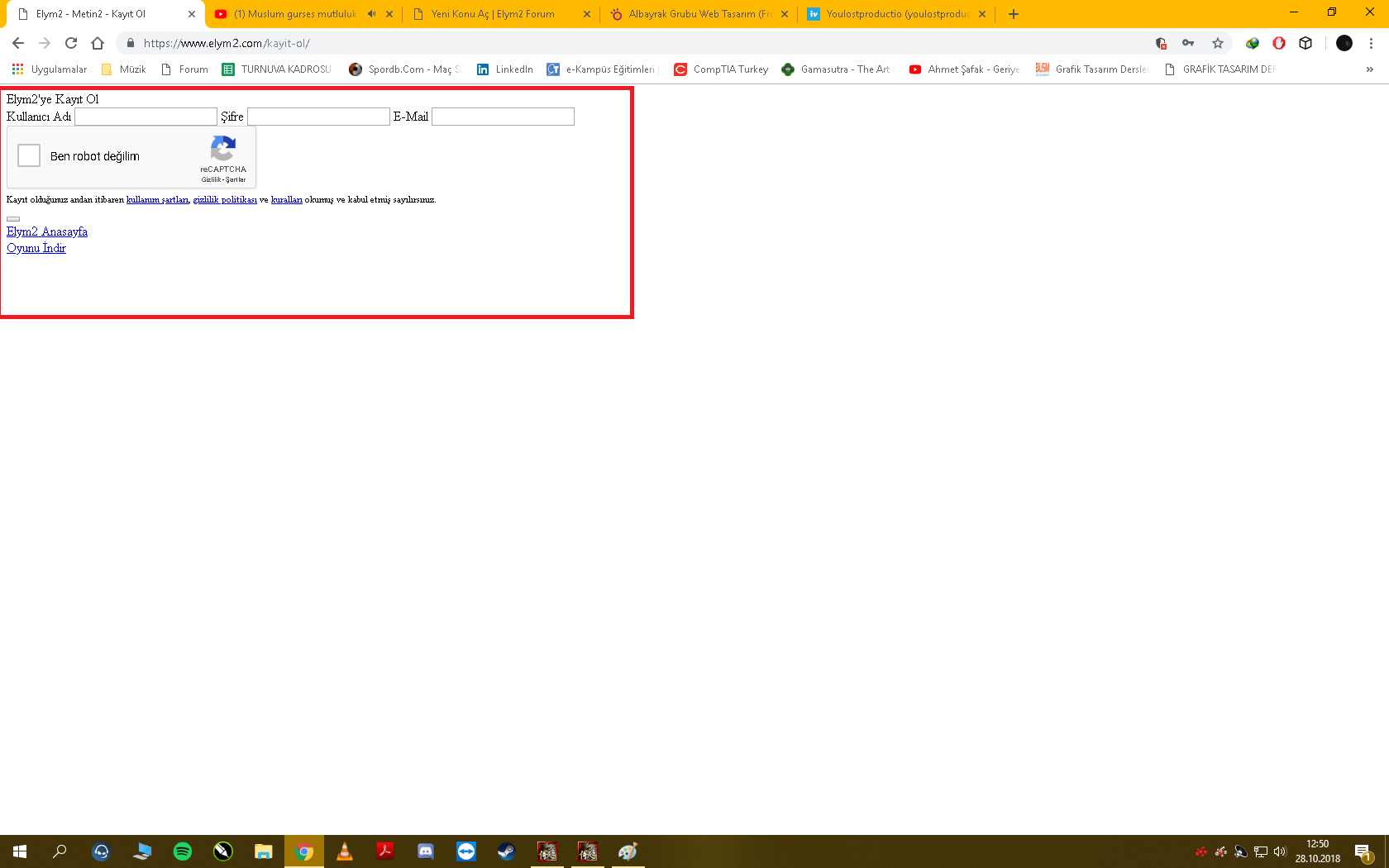1389x868 pixels.
Task: Open the Ahmet Şafak bookmark
Action: (965, 69)
